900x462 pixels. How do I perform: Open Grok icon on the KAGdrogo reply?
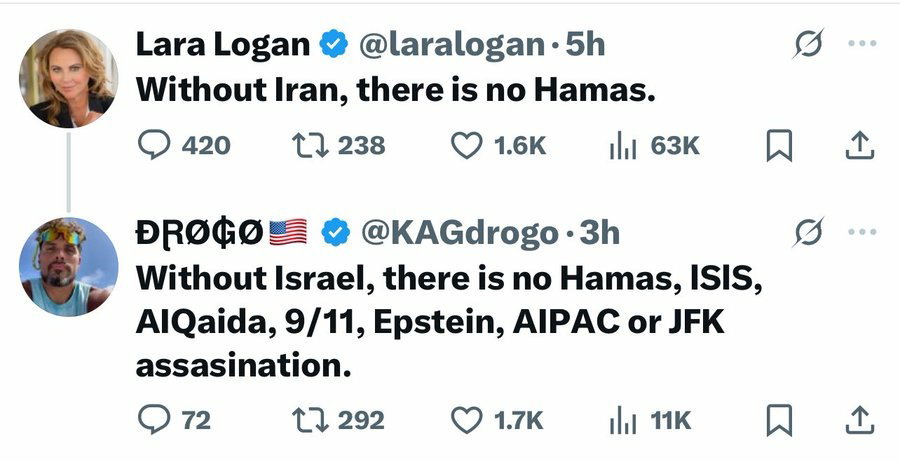click(809, 232)
